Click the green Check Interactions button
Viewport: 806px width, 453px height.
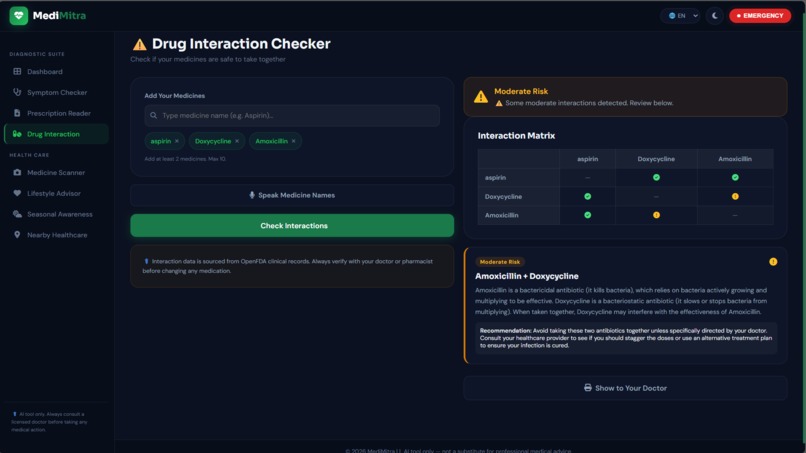[x=292, y=226]
